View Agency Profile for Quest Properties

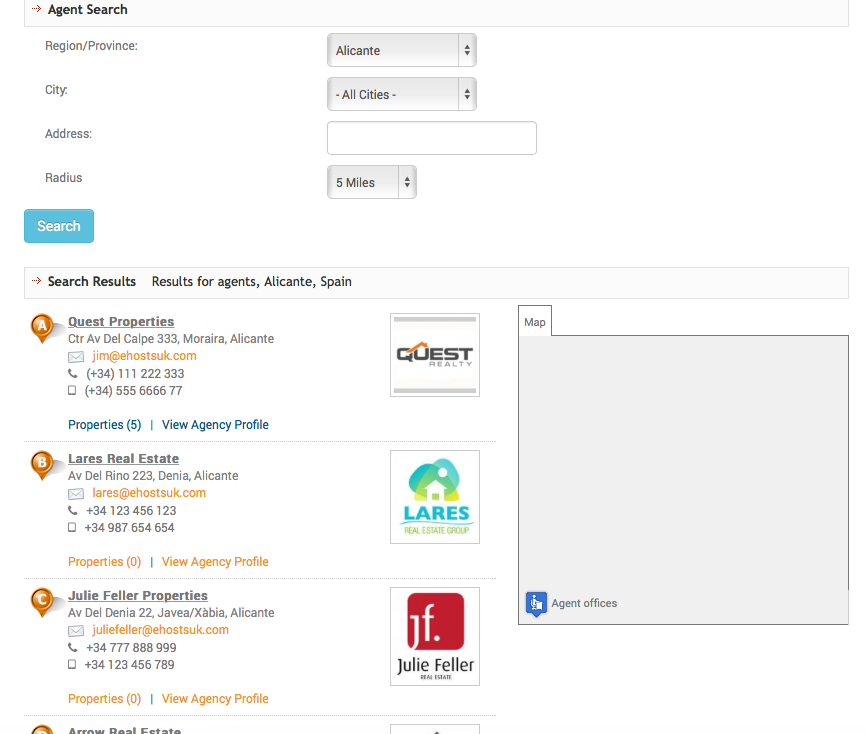pos(215,425)
